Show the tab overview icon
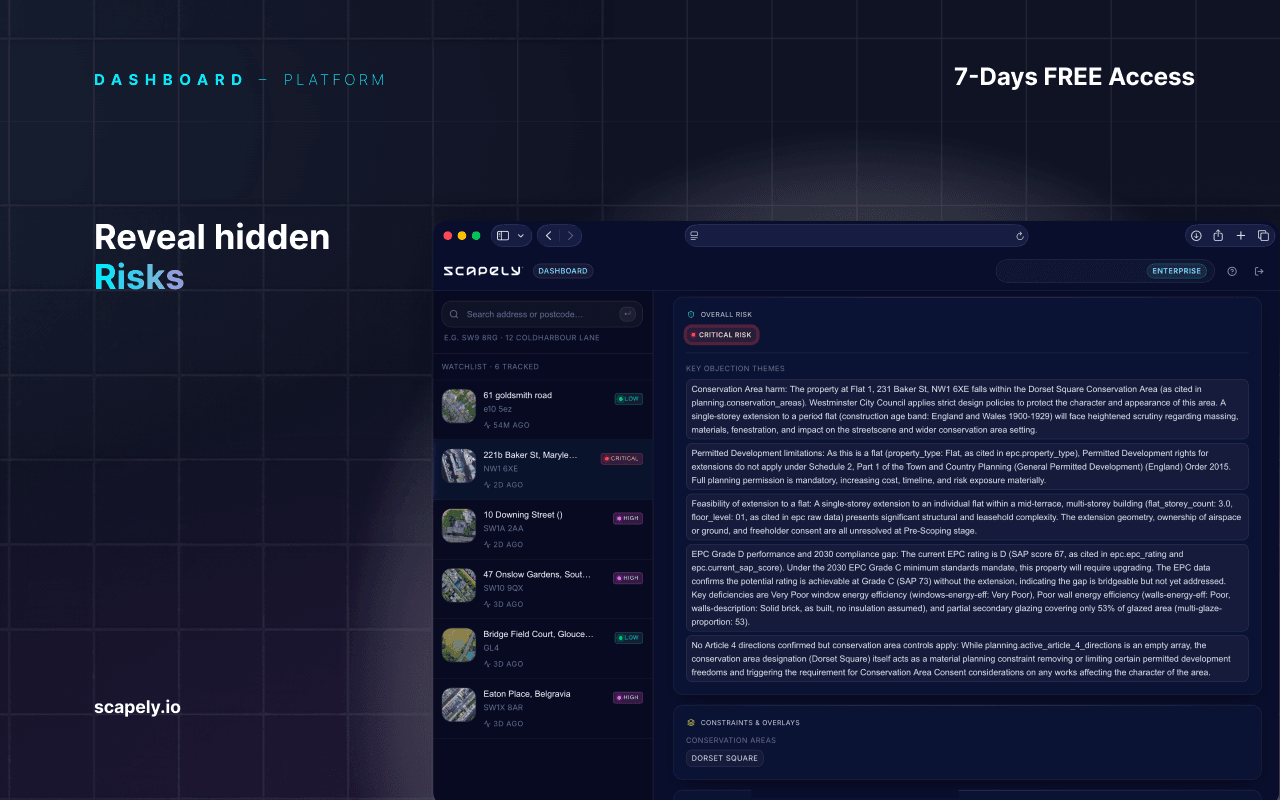Screen dimensions: 1280x800 point(1263,236)
